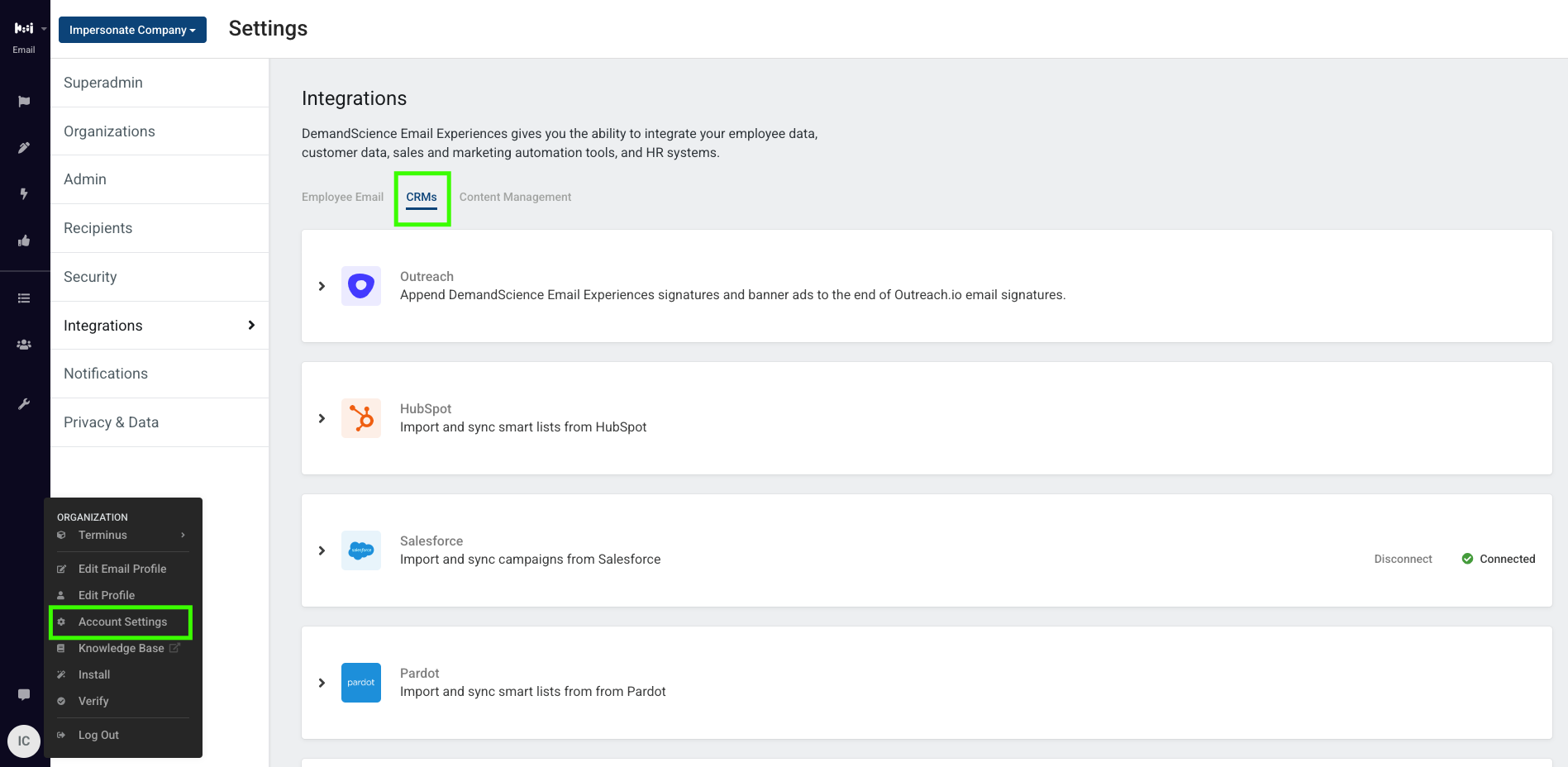Open the chat bubble icon in sidebar
The height and width of the screenshot is (767, 1568).
point(24,694)
